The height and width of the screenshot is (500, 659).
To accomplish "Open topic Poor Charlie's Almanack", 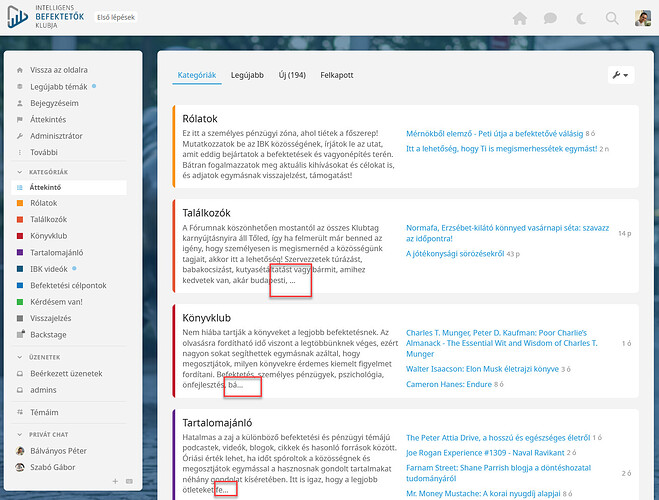I will tap(501, 343).
